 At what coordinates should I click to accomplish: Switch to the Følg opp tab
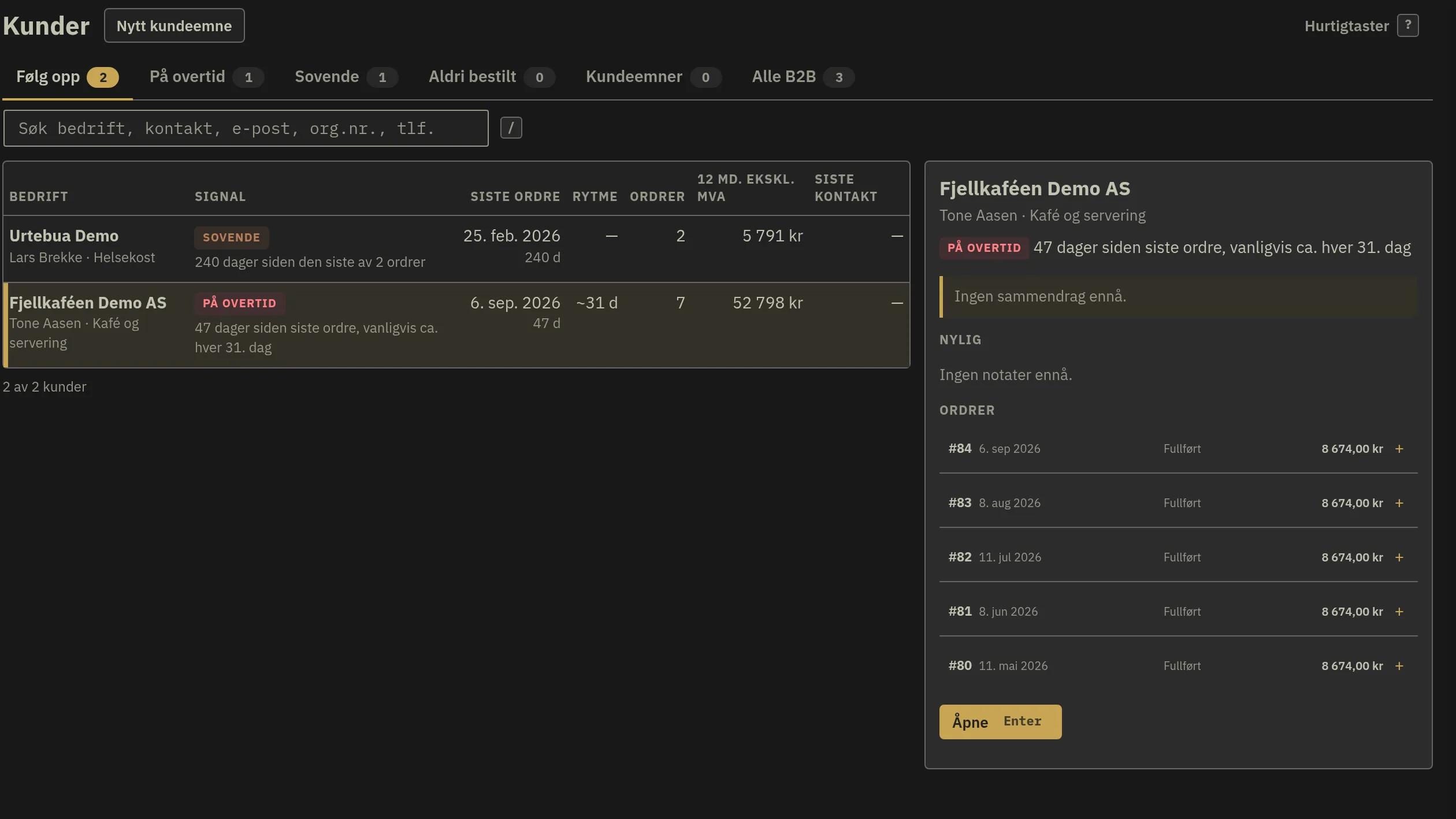pyautogui.click(x=68, y=77)
